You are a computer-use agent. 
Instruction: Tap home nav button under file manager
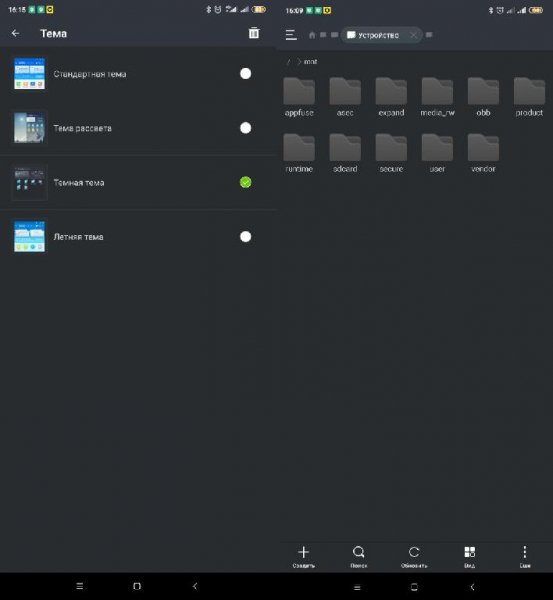pos(414,587)
